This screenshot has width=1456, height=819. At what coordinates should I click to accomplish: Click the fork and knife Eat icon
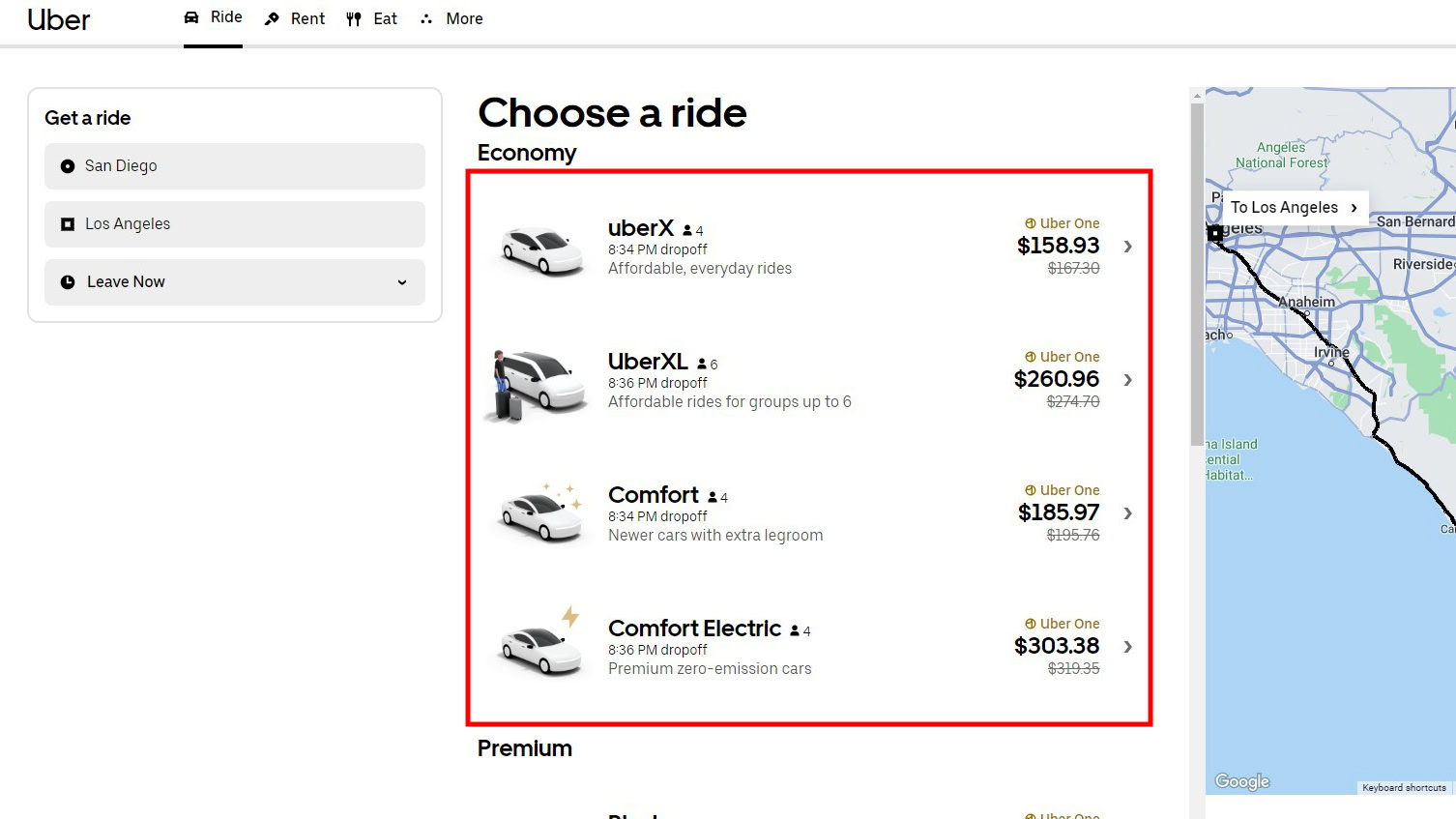(354, 18)
